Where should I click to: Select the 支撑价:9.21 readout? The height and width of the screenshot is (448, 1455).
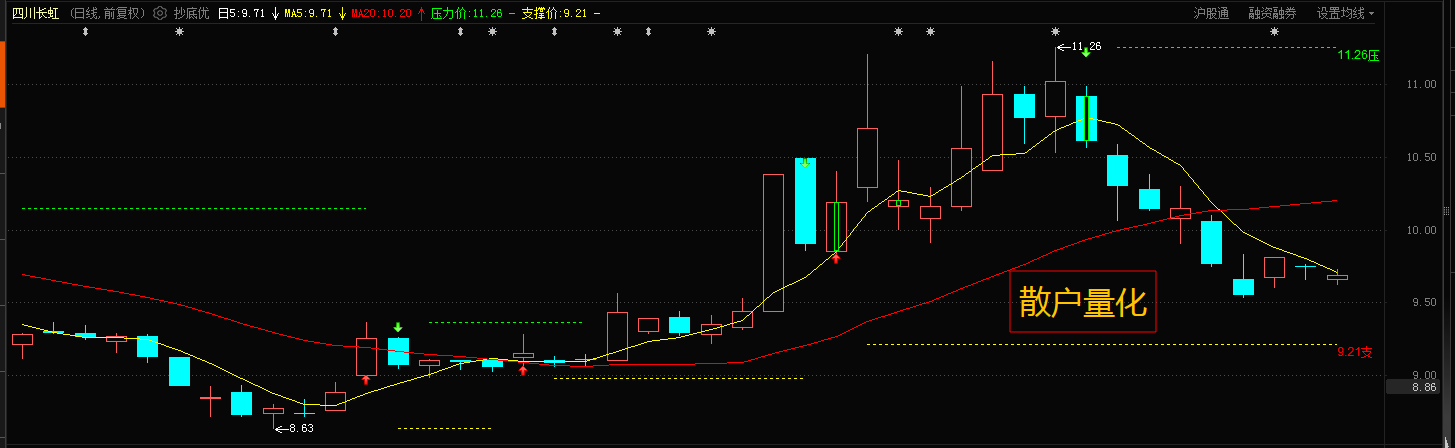click(554, 14)
